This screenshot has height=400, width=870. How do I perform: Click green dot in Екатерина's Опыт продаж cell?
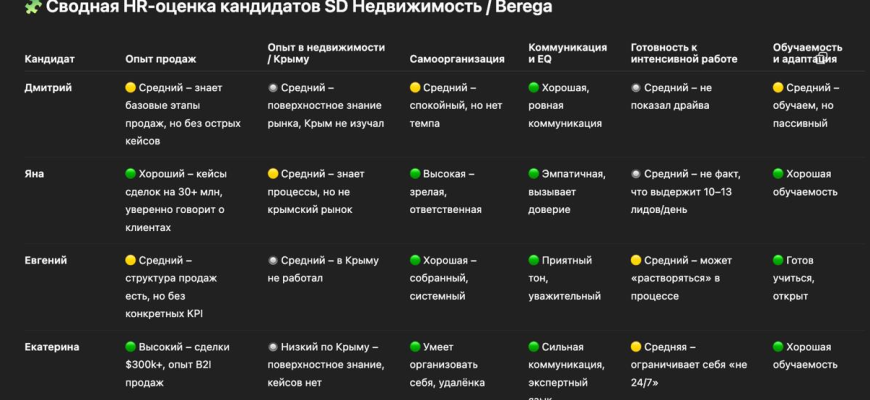coord(131,347)
